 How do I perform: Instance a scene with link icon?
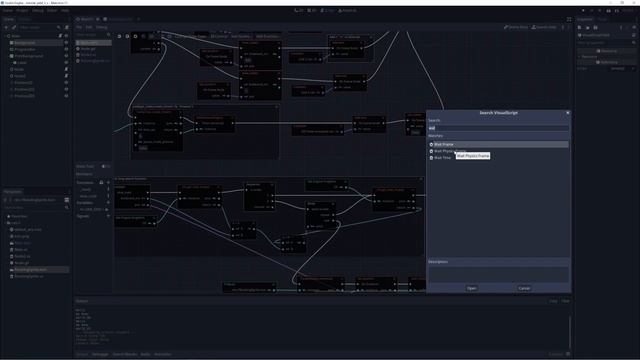click(14, 27)
